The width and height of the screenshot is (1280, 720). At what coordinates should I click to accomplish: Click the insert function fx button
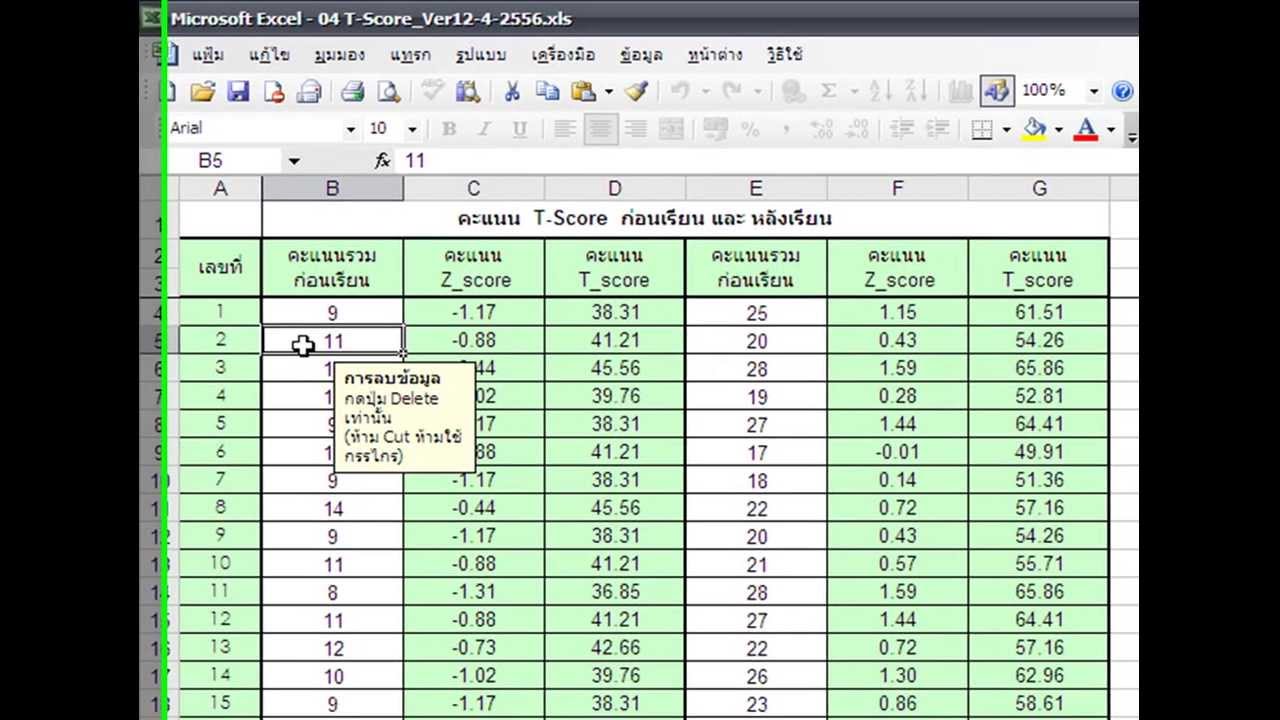[383, 161]
